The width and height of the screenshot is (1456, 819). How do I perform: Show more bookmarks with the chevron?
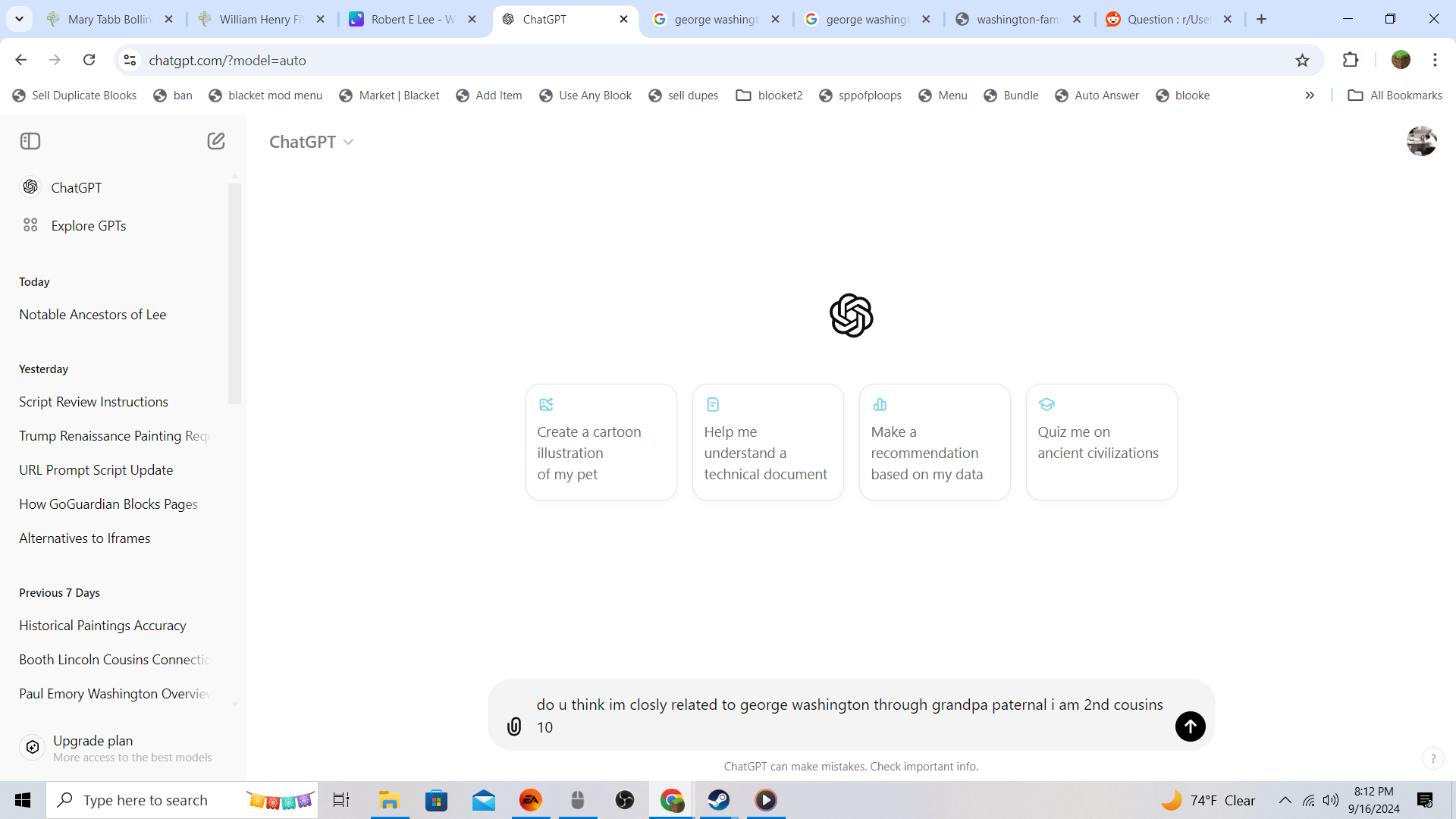1310,96
